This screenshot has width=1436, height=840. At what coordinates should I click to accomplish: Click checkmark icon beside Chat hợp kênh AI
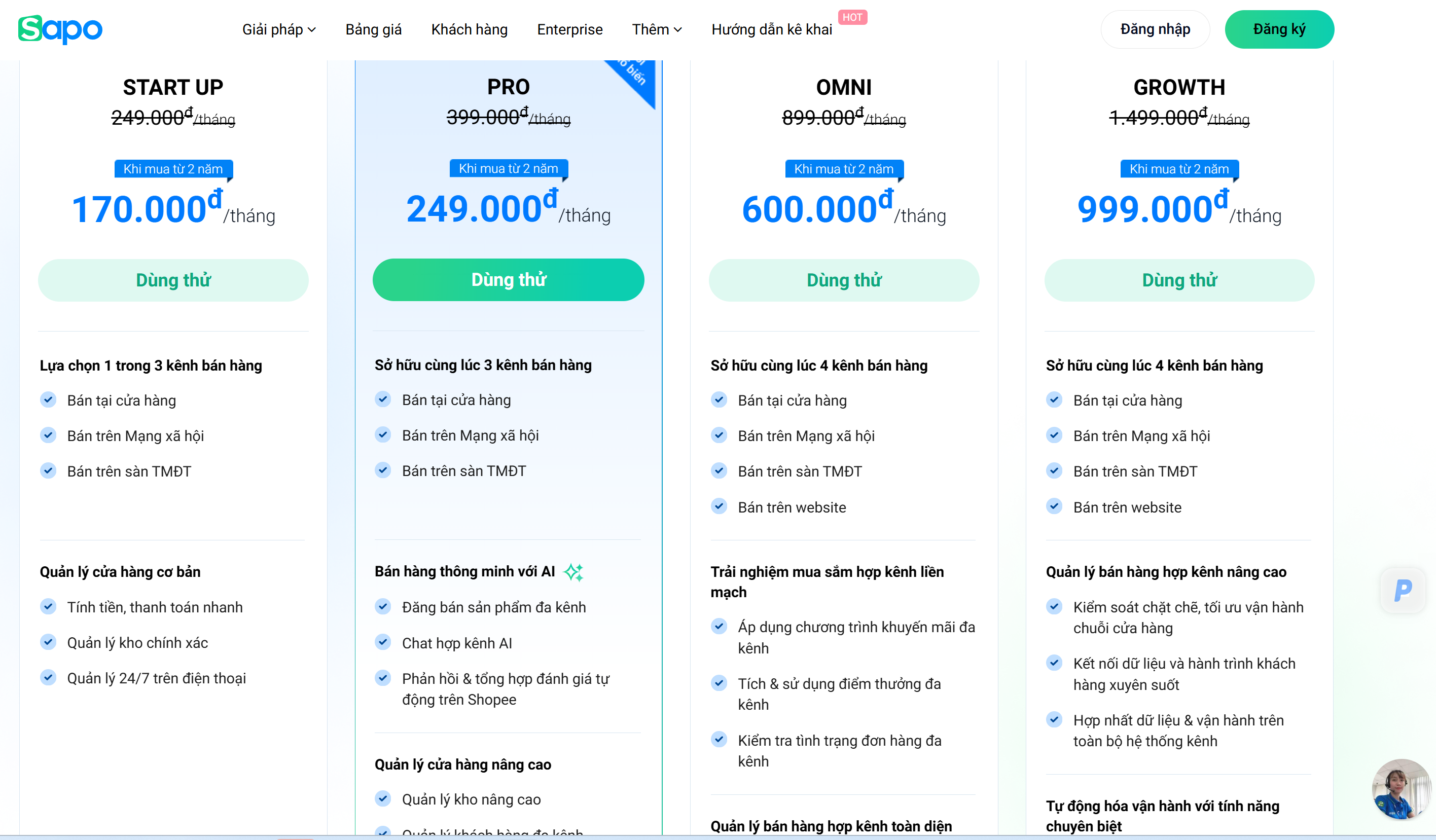tap(383, 643)
